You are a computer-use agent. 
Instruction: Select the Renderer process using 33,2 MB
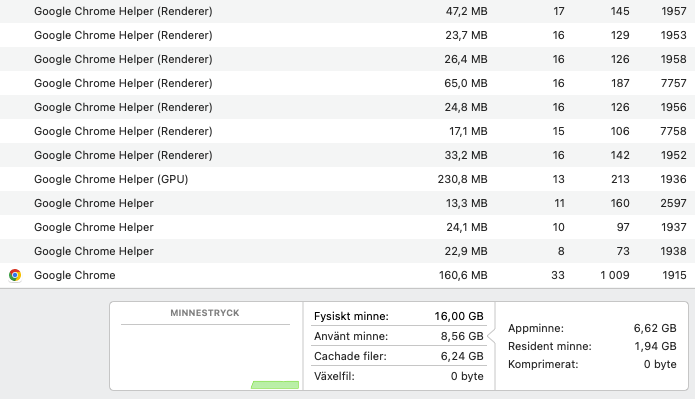(x=348, y=155)
